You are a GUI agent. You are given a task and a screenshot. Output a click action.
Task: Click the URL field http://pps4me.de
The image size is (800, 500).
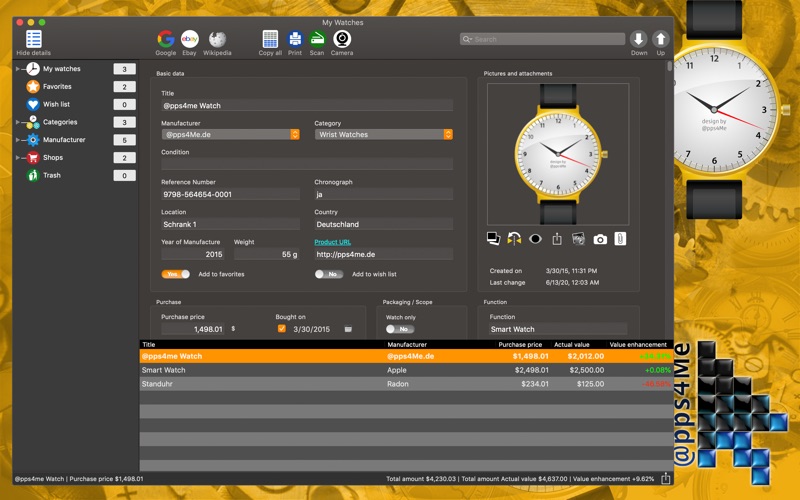pyautogui.click(x=384, y=254)
